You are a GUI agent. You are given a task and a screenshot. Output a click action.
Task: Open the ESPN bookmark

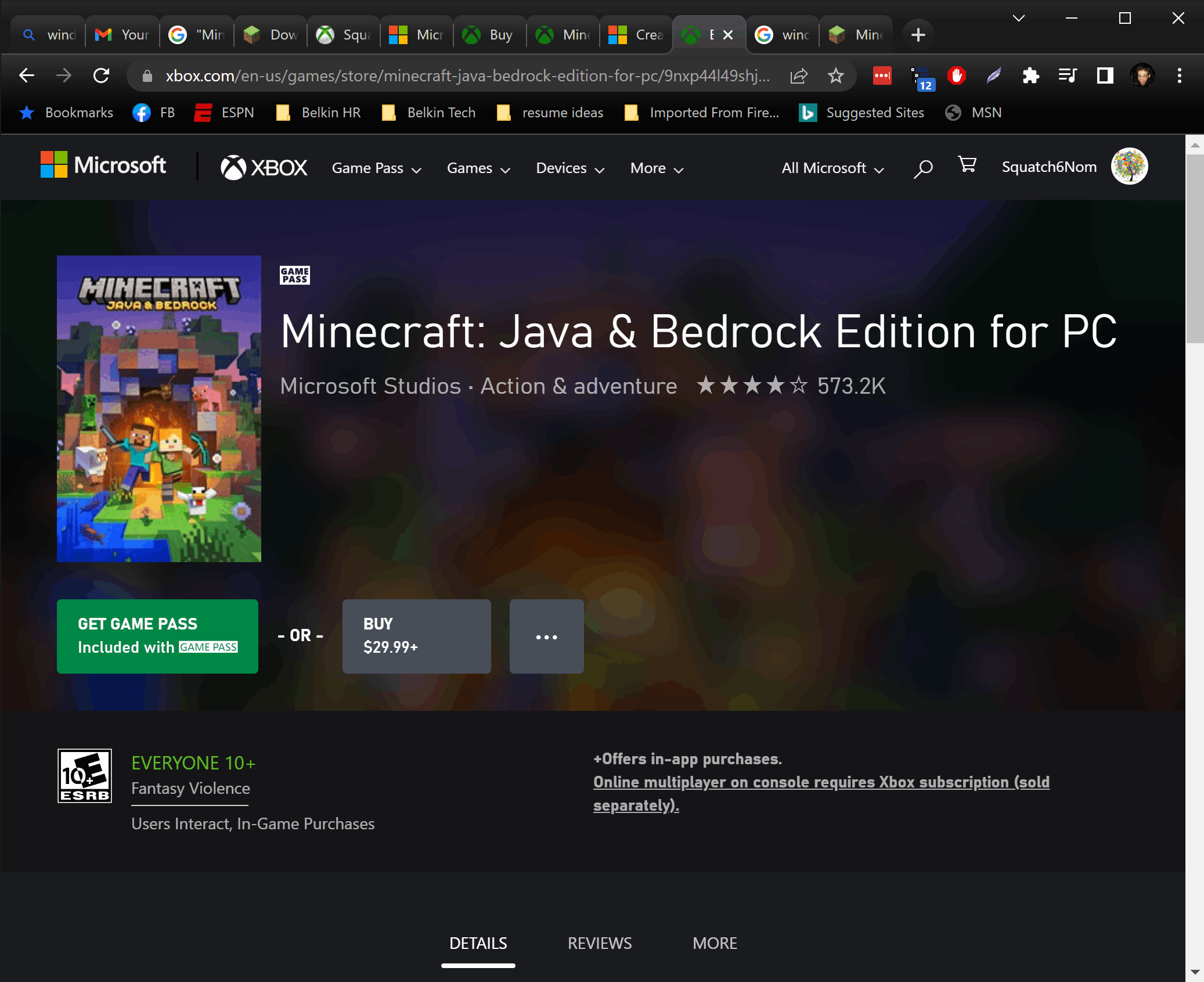click(224, 113)
